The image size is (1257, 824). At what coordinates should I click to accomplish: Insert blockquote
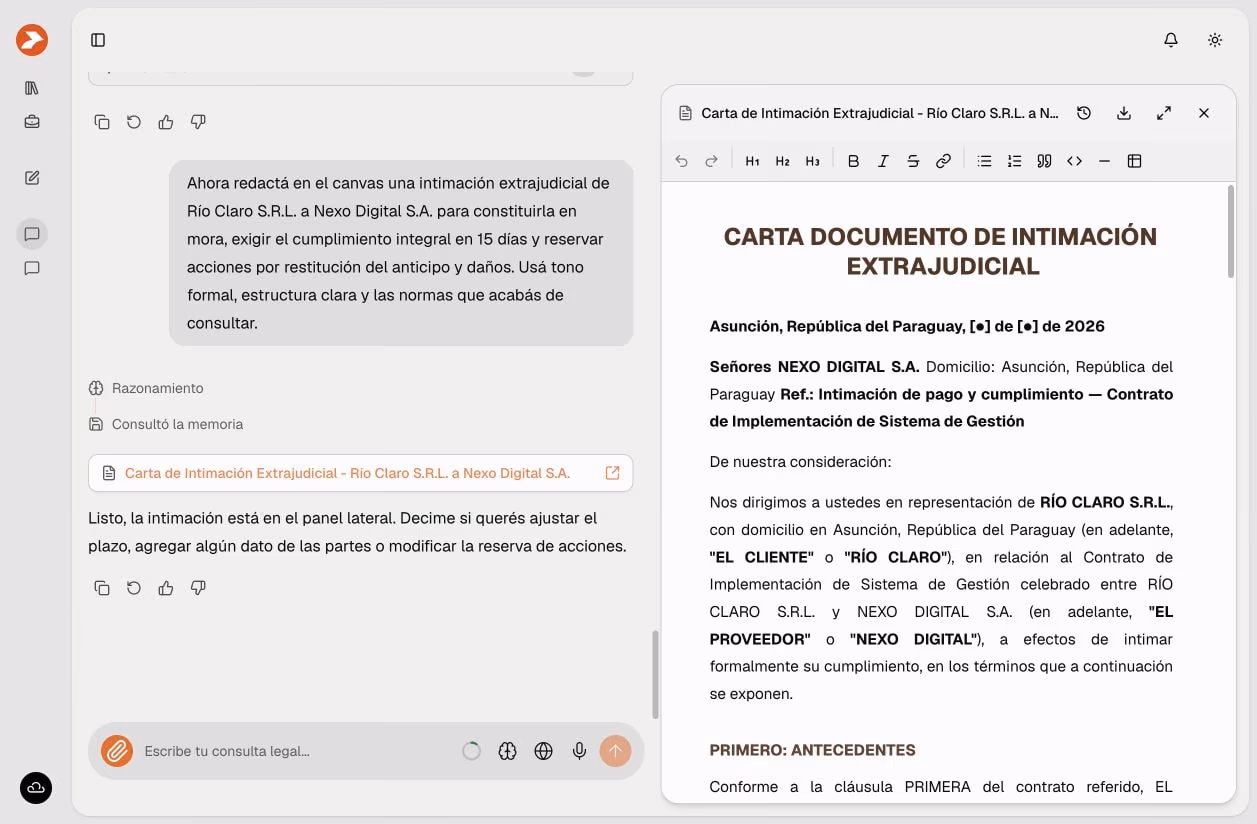coord(1044,161)
